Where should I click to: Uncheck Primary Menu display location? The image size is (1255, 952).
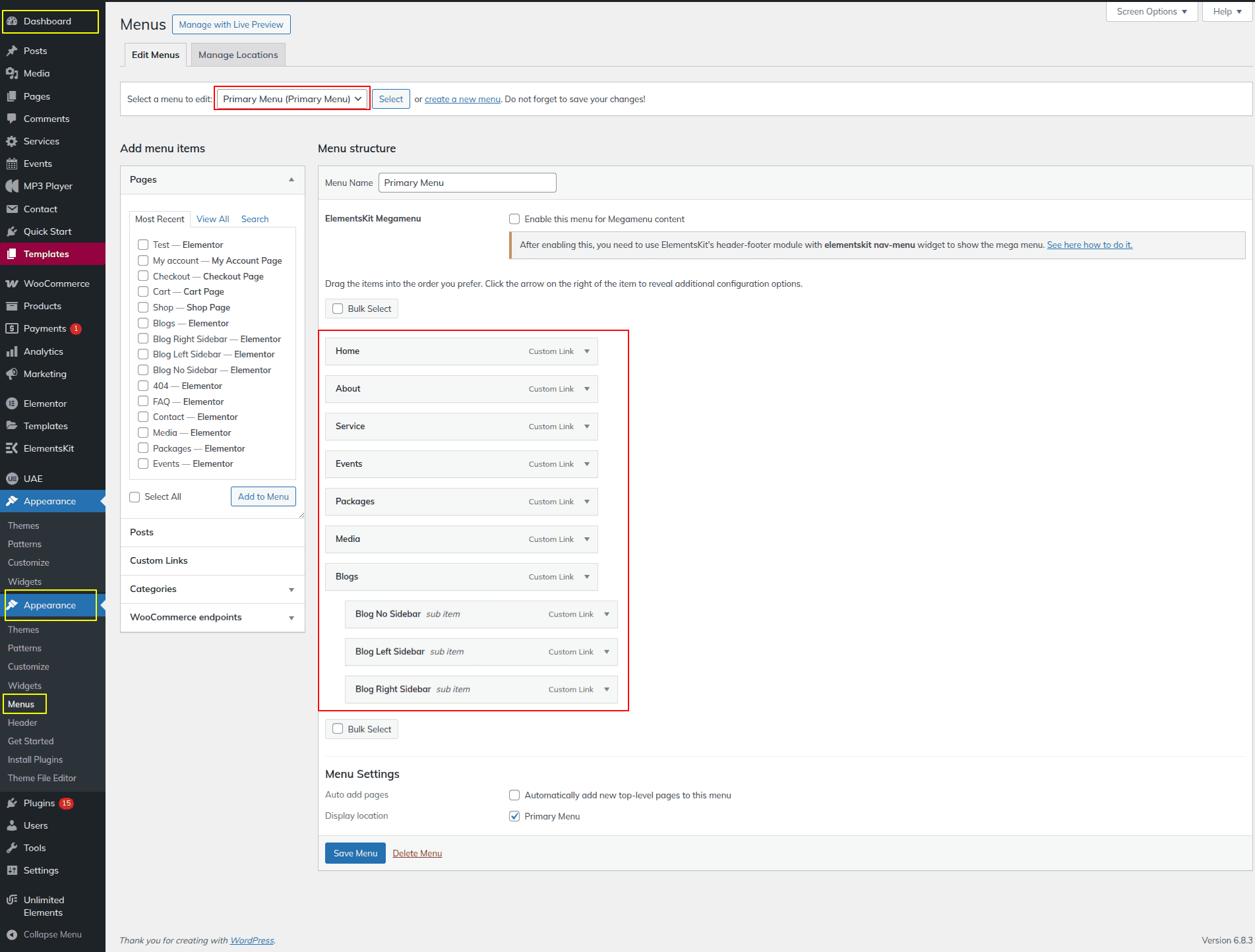[514, 816]
